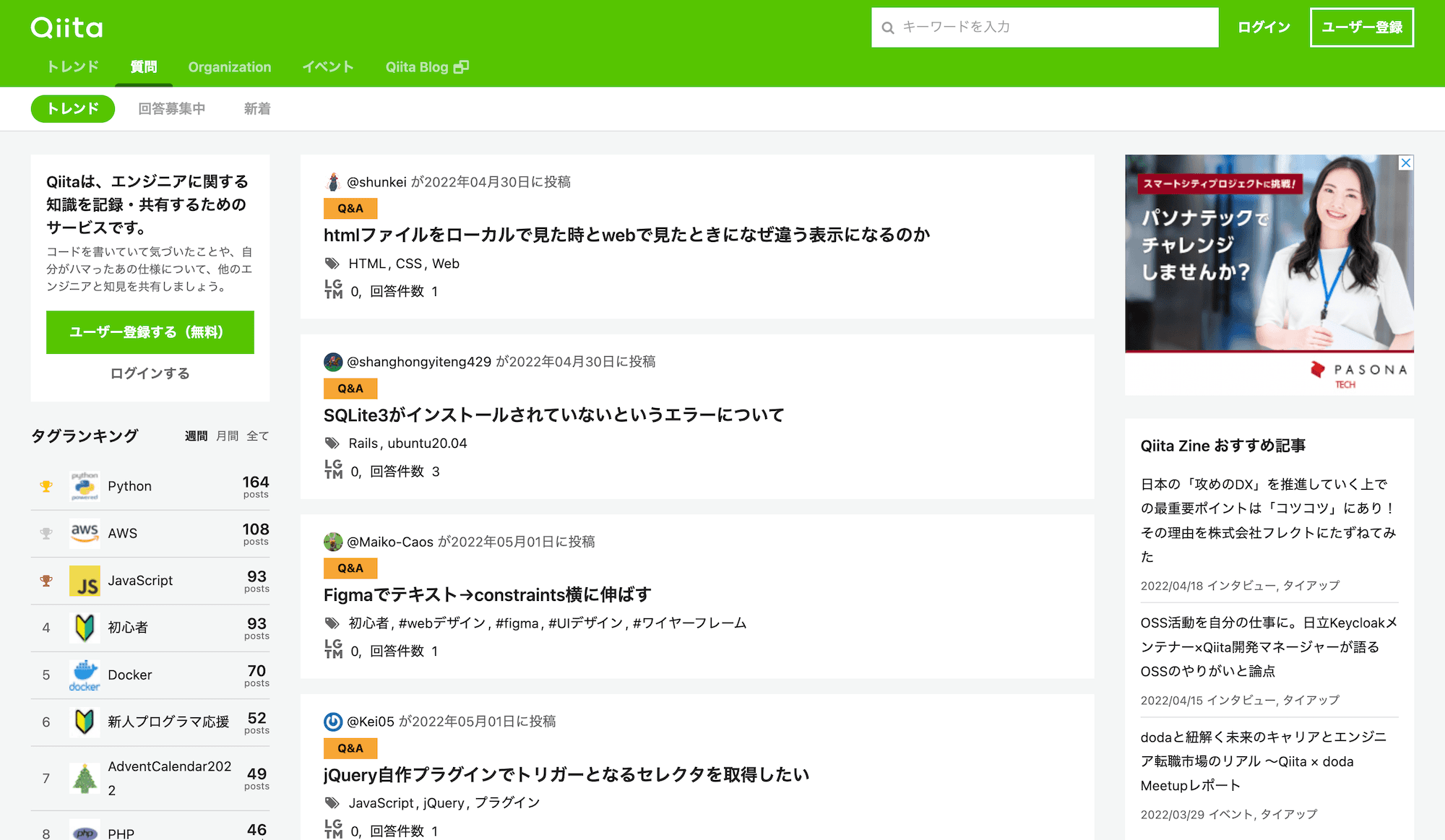Click the Q&A badge on the jQuery question
Viewport: 1445px width, 840px height.
pos(350,749)
